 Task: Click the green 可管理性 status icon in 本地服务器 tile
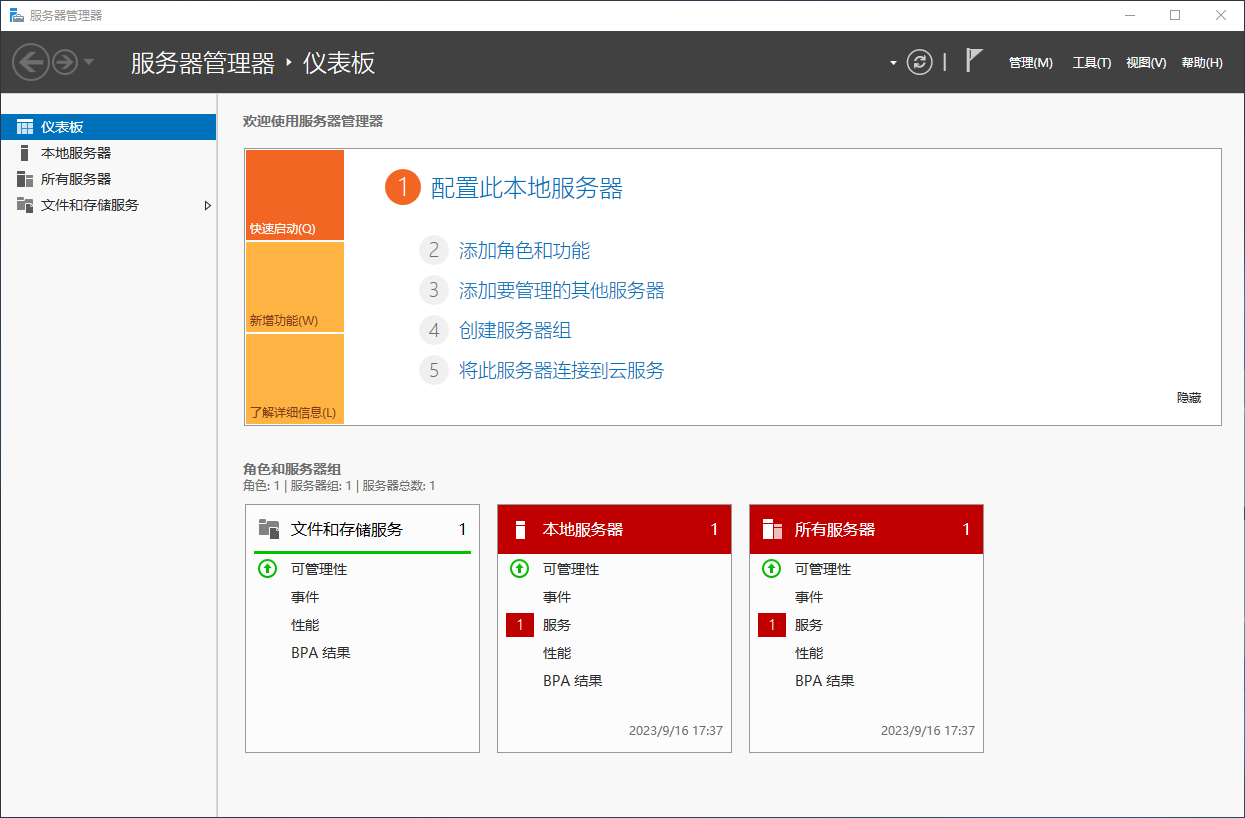519,569
